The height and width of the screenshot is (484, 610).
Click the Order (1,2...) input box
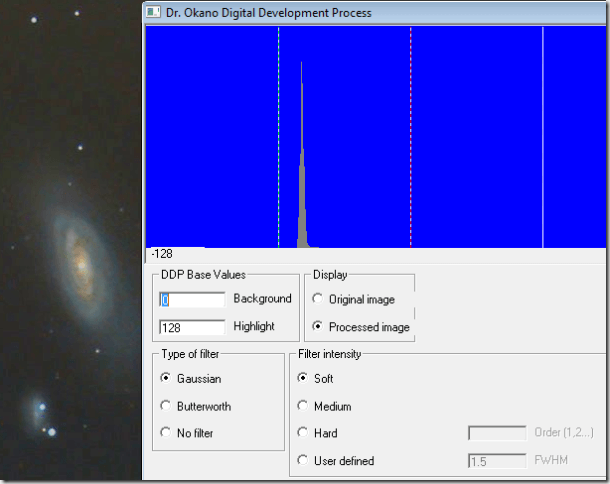click(x=497, y=433)
